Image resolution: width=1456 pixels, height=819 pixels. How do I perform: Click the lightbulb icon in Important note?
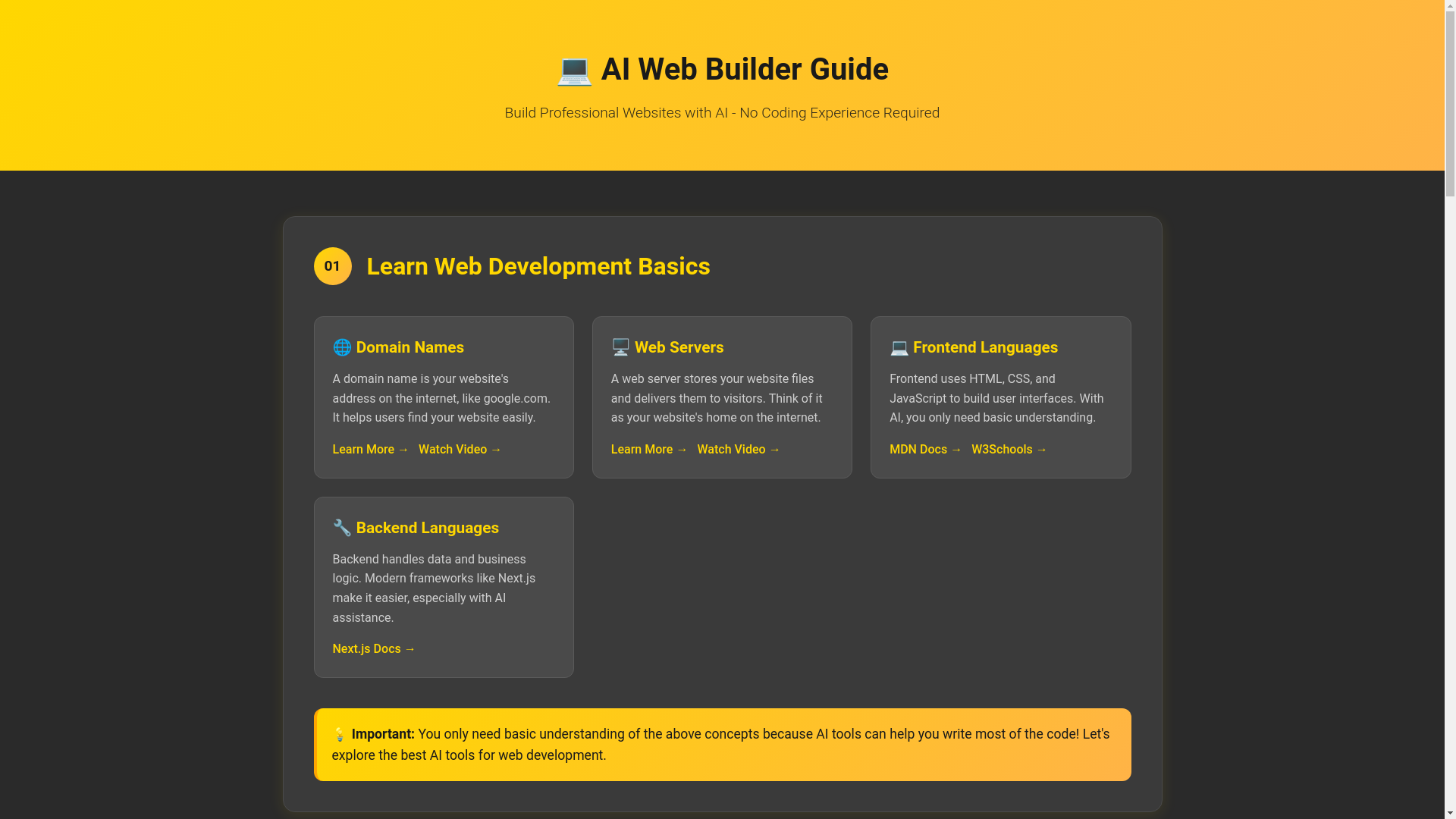click(340, 734)
